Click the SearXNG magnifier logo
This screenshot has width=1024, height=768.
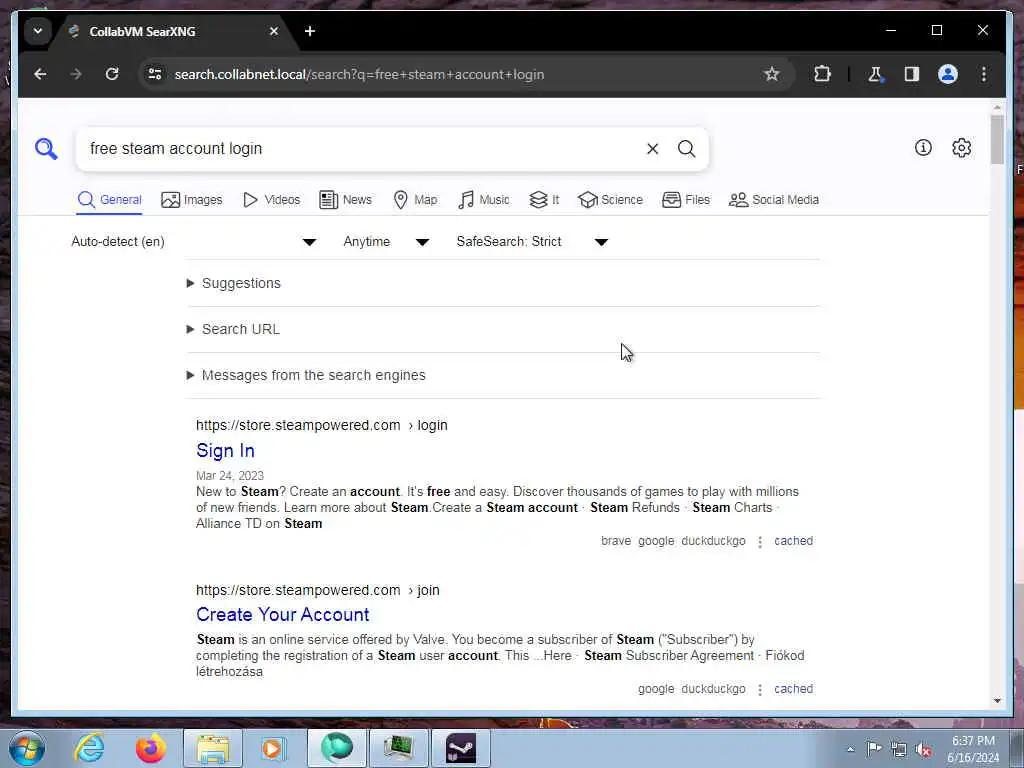click(46, 149)
